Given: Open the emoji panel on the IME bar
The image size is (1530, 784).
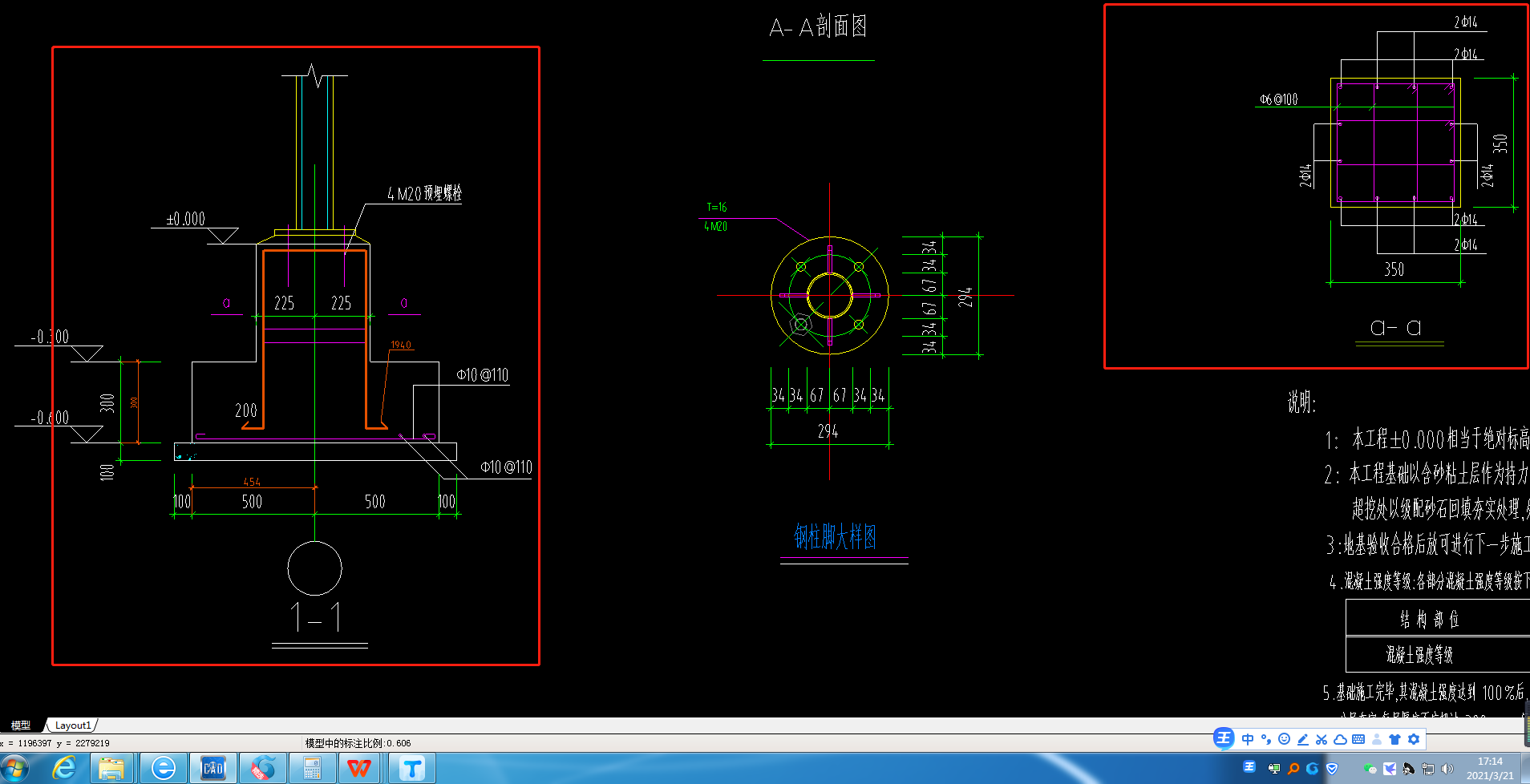Looking at the screenshot, I should point(1285,739).
